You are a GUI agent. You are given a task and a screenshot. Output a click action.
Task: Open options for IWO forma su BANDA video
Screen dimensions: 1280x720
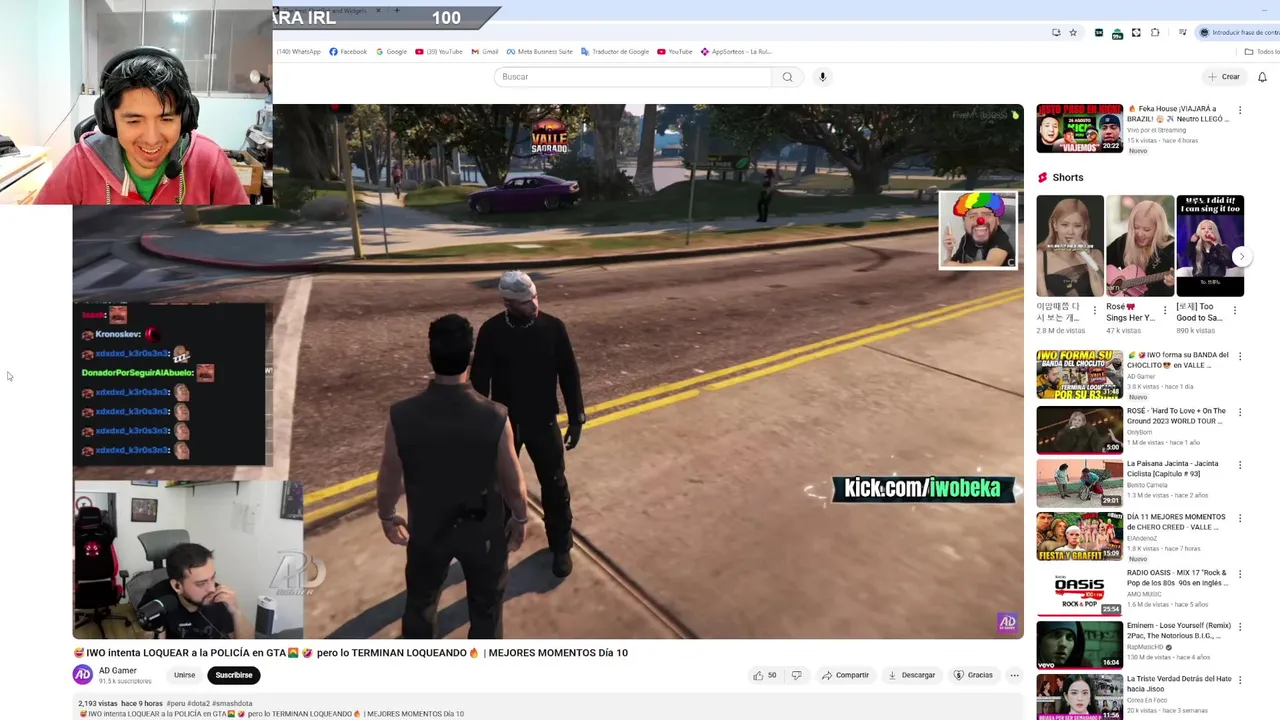pos(1240,356)
